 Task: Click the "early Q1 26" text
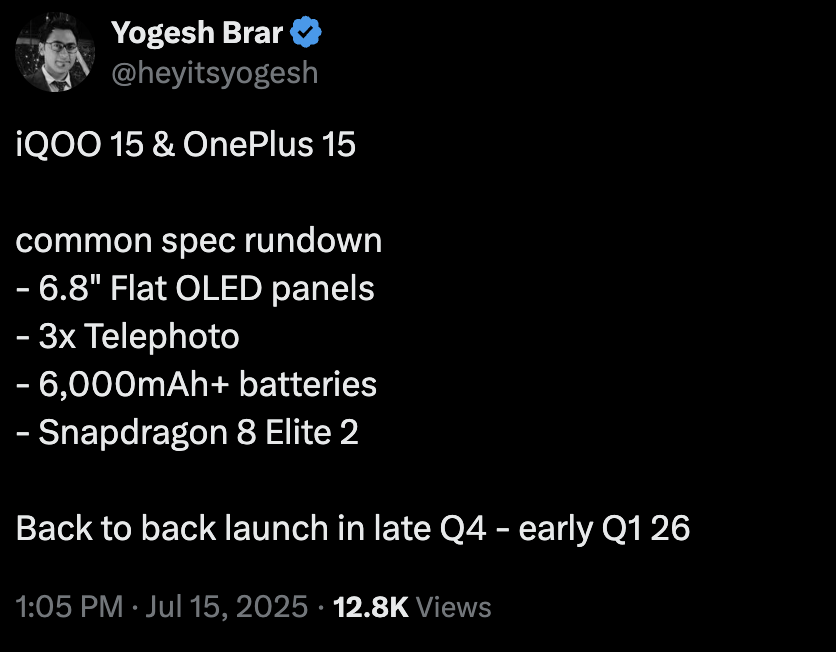click(x=603, y=528)
